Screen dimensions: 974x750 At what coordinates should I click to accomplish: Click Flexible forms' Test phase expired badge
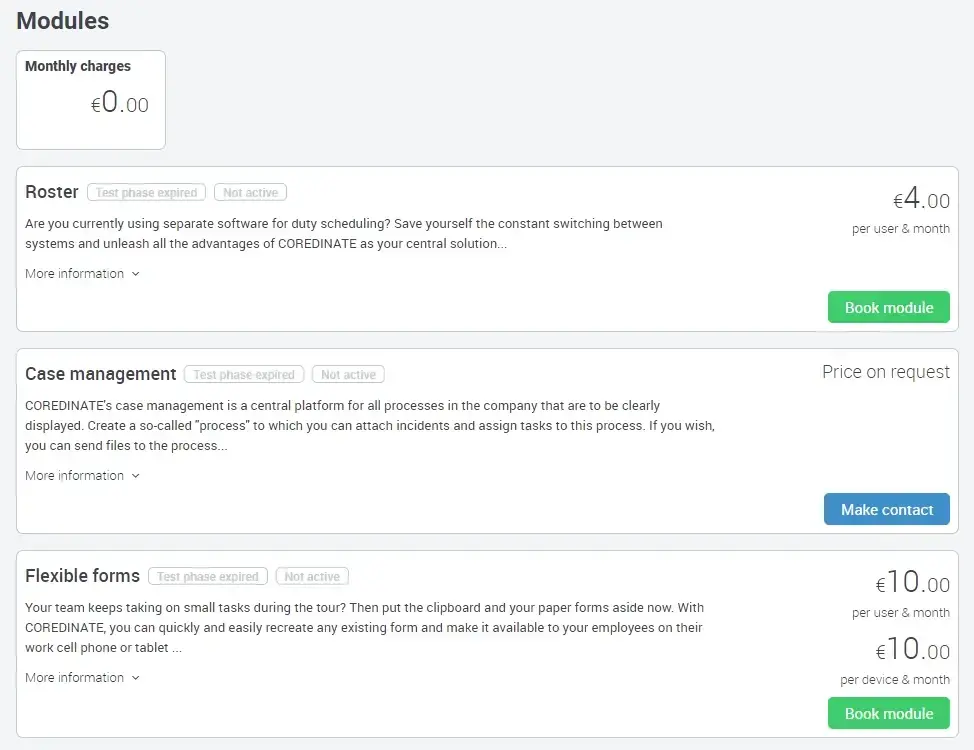click(x=208, y=577)
